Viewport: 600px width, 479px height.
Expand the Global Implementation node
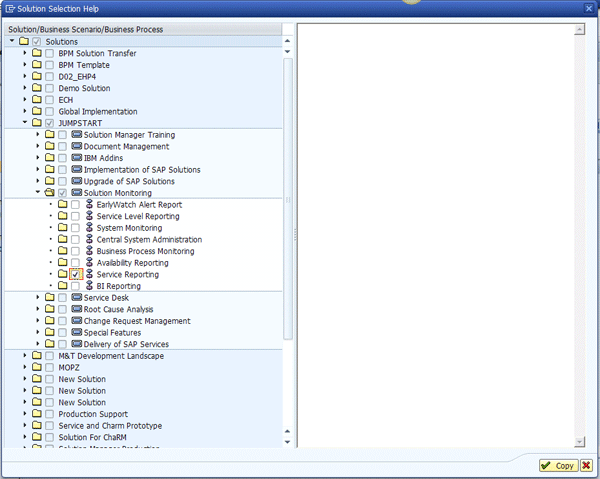[x=25, y=111]
